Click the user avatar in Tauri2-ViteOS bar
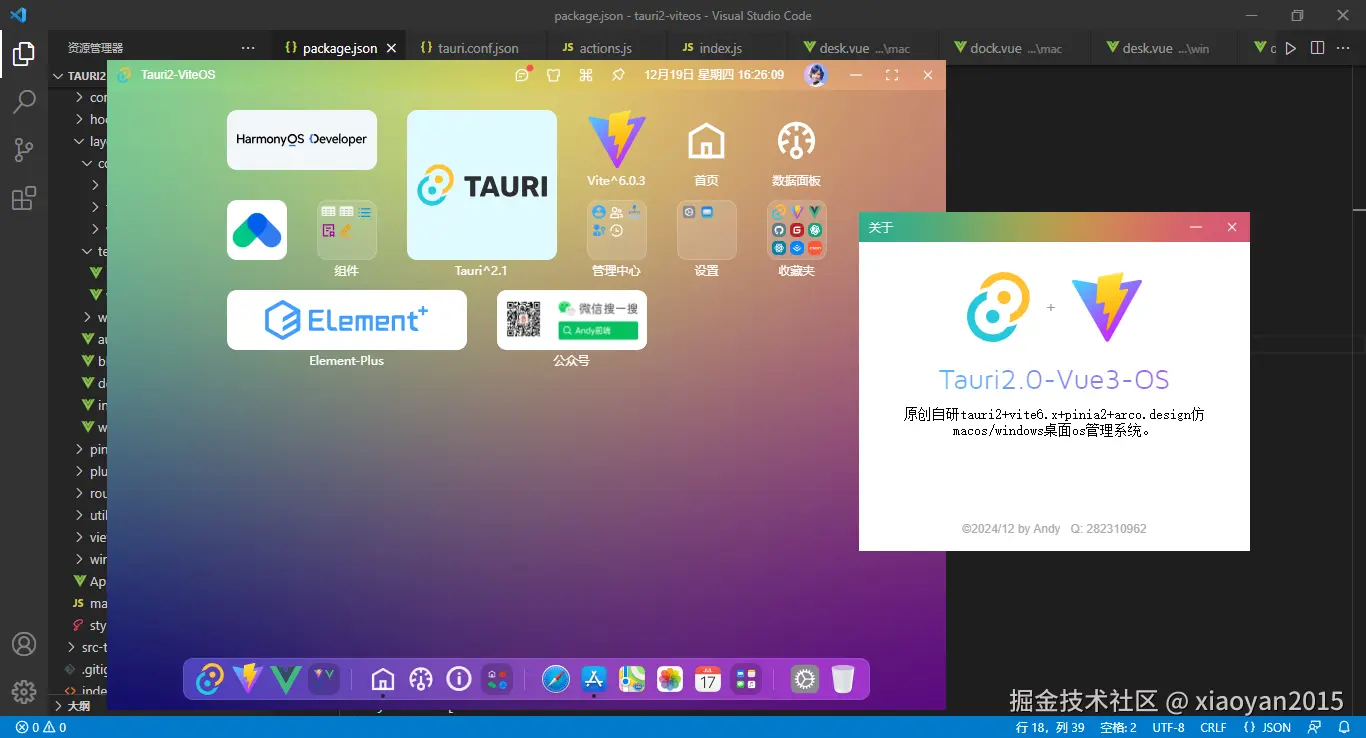The height and width of the screenshot is (738, 1366). [x=816, y=75]
